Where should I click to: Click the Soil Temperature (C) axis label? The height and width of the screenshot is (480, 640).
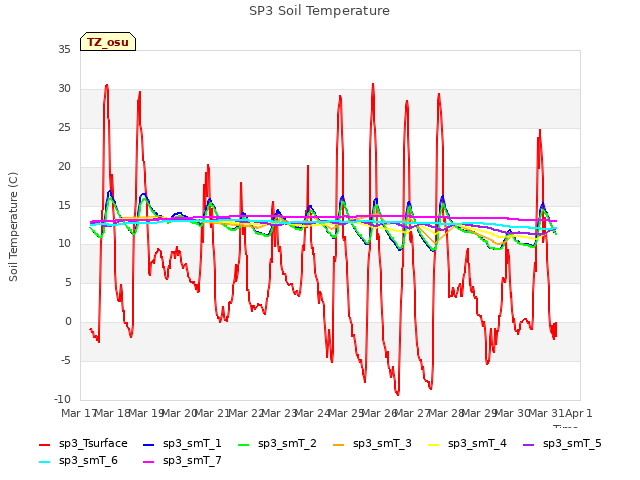point(13,227)
